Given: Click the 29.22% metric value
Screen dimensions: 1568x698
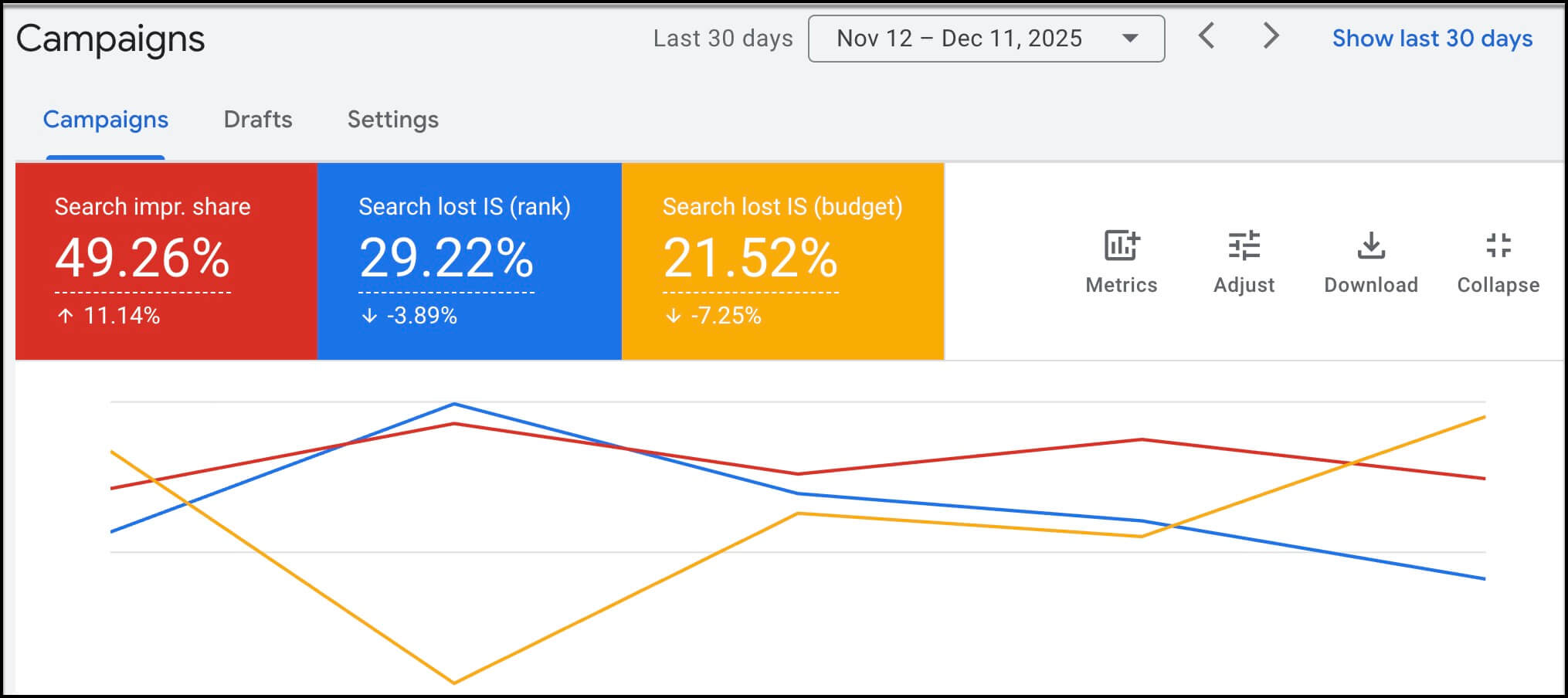Looking at the screenshot, I should (446, 258).
